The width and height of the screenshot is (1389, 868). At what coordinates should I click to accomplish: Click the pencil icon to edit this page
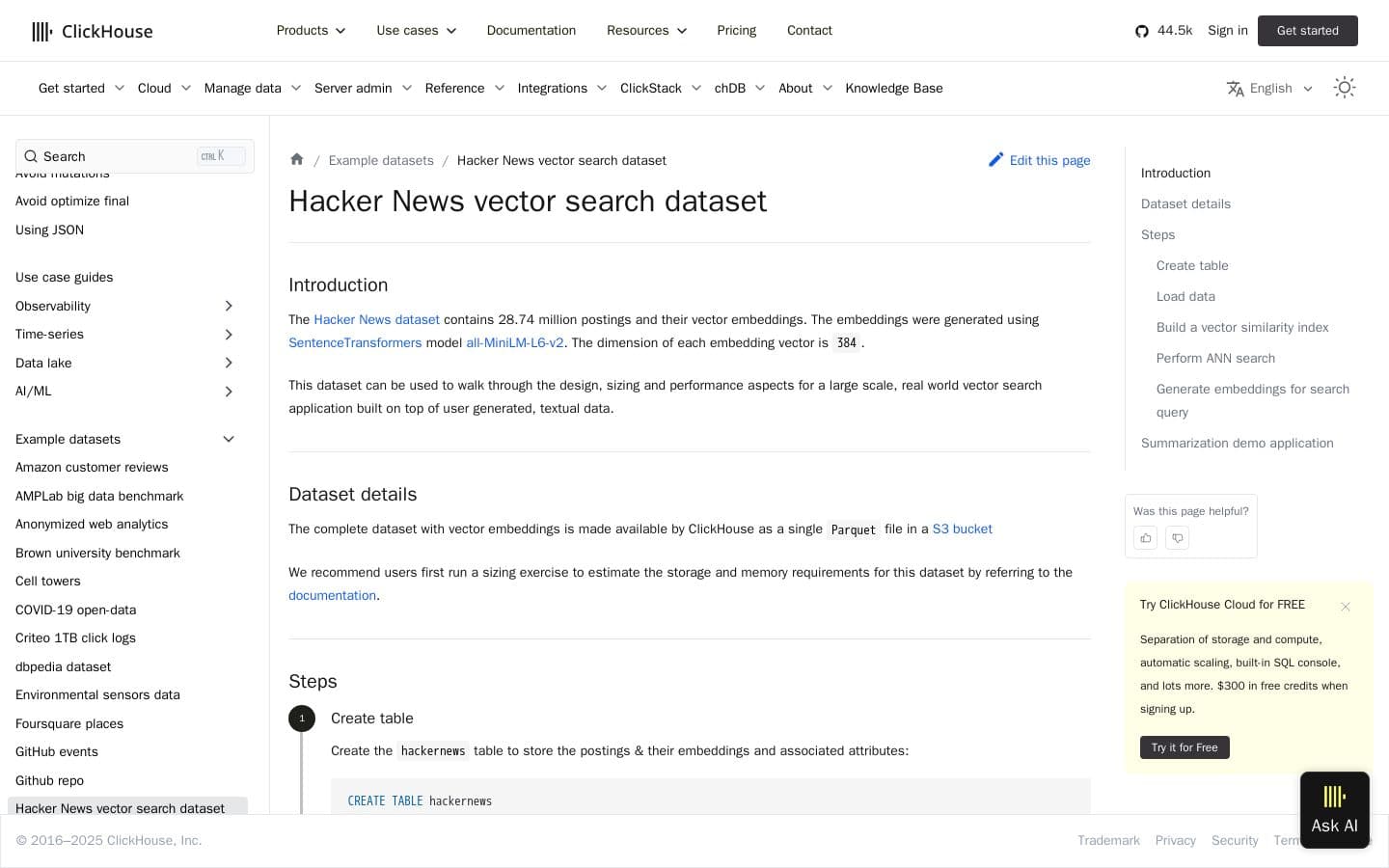997,160
